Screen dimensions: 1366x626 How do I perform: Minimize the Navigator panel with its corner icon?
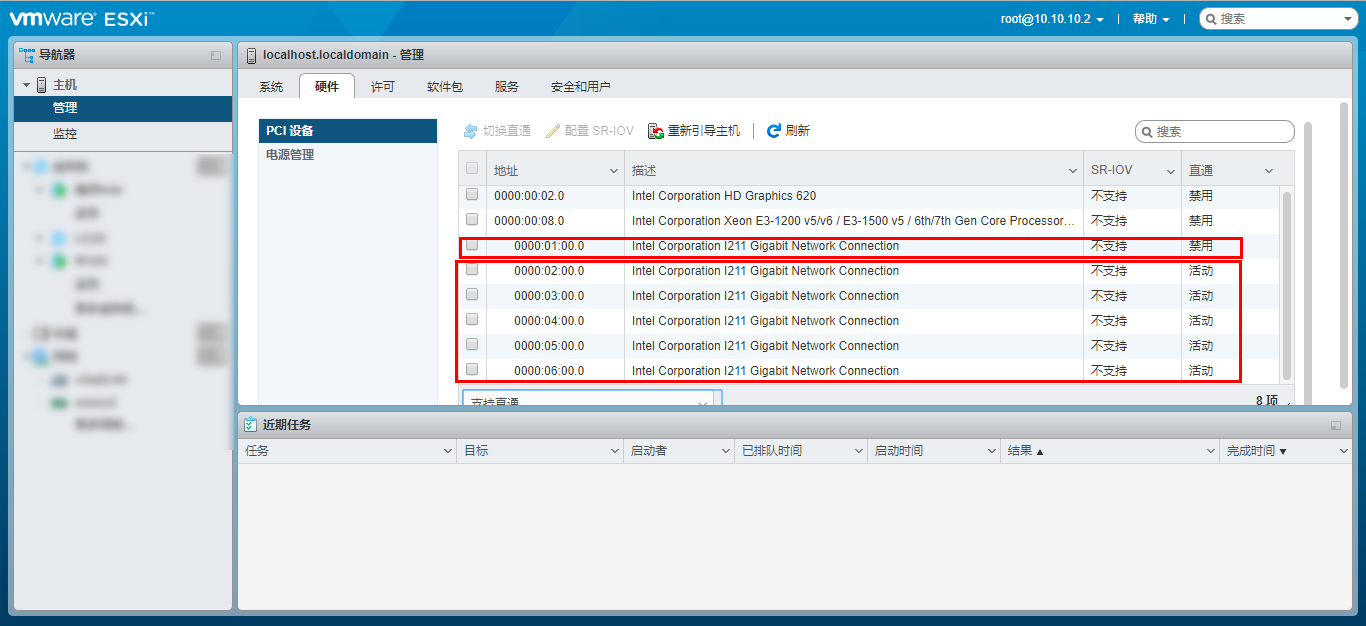coord(216,55)
